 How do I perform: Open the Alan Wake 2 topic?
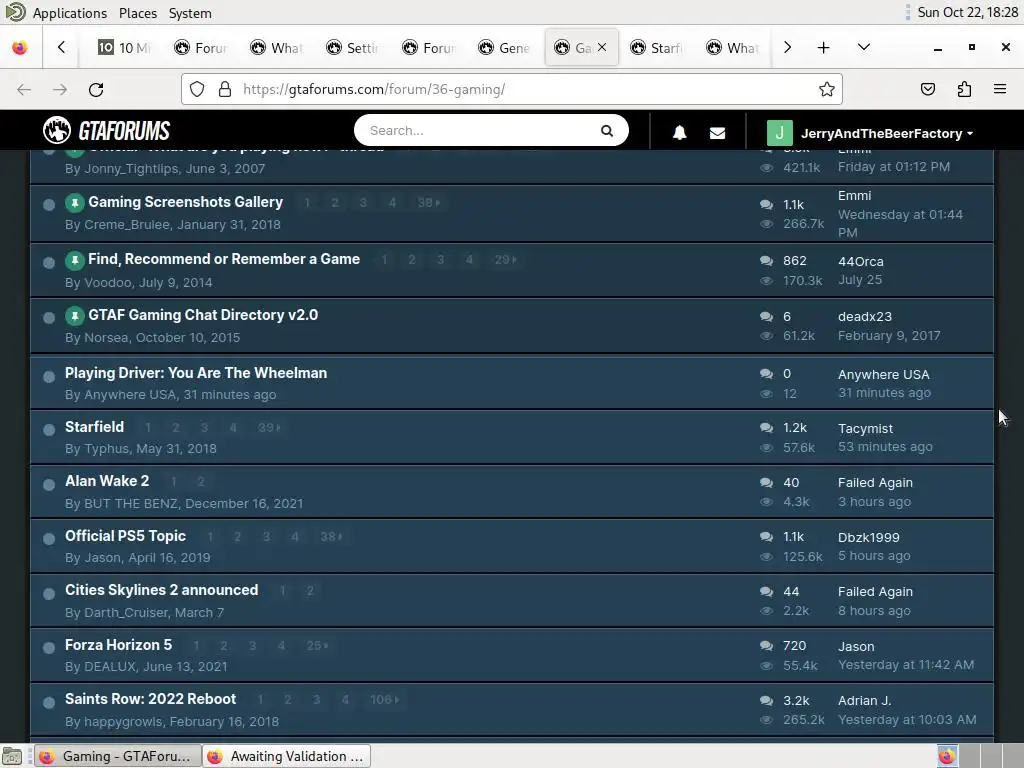(107, 481)
